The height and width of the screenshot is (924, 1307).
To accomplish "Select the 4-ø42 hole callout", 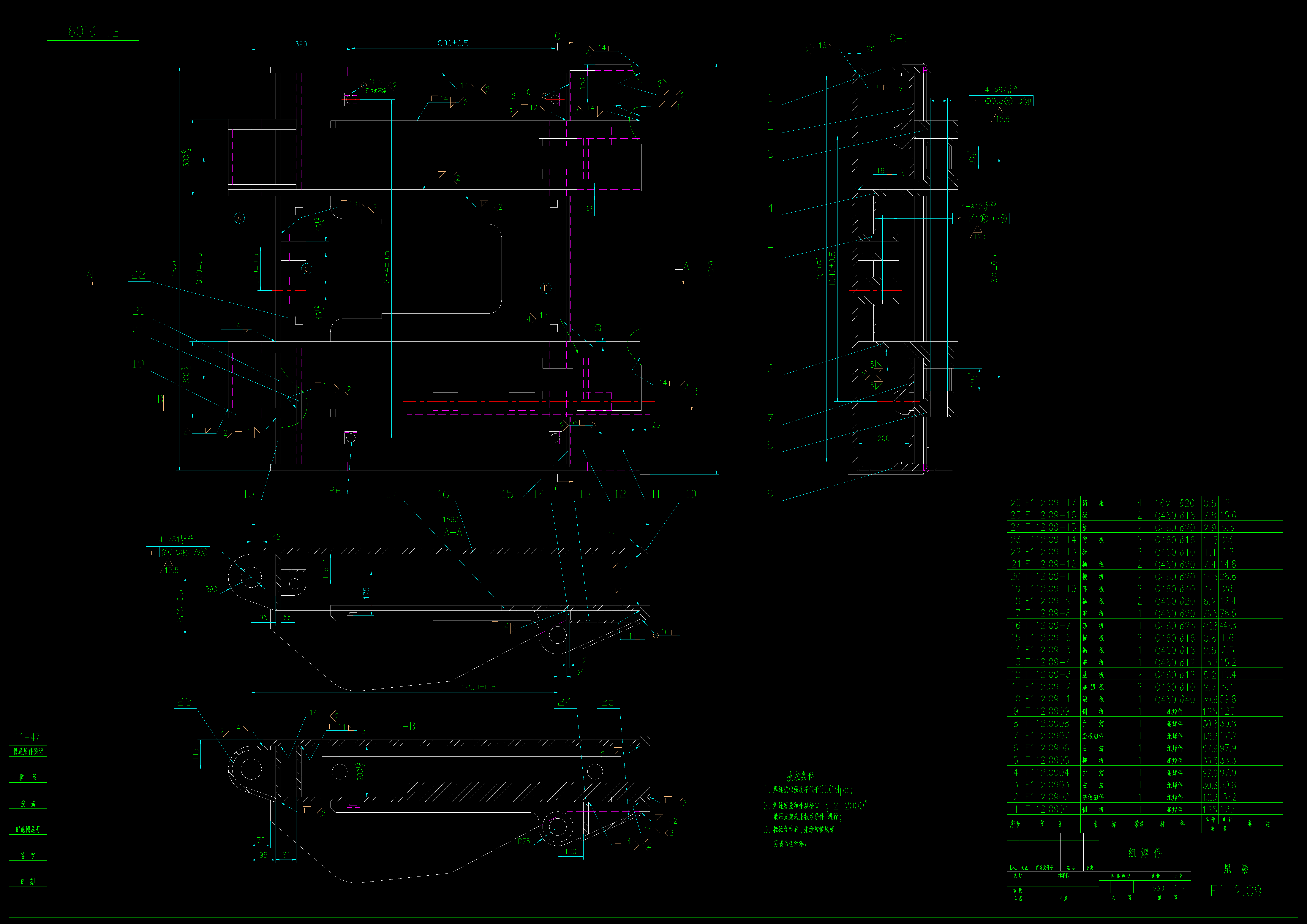I will click(x=979, y=206).
